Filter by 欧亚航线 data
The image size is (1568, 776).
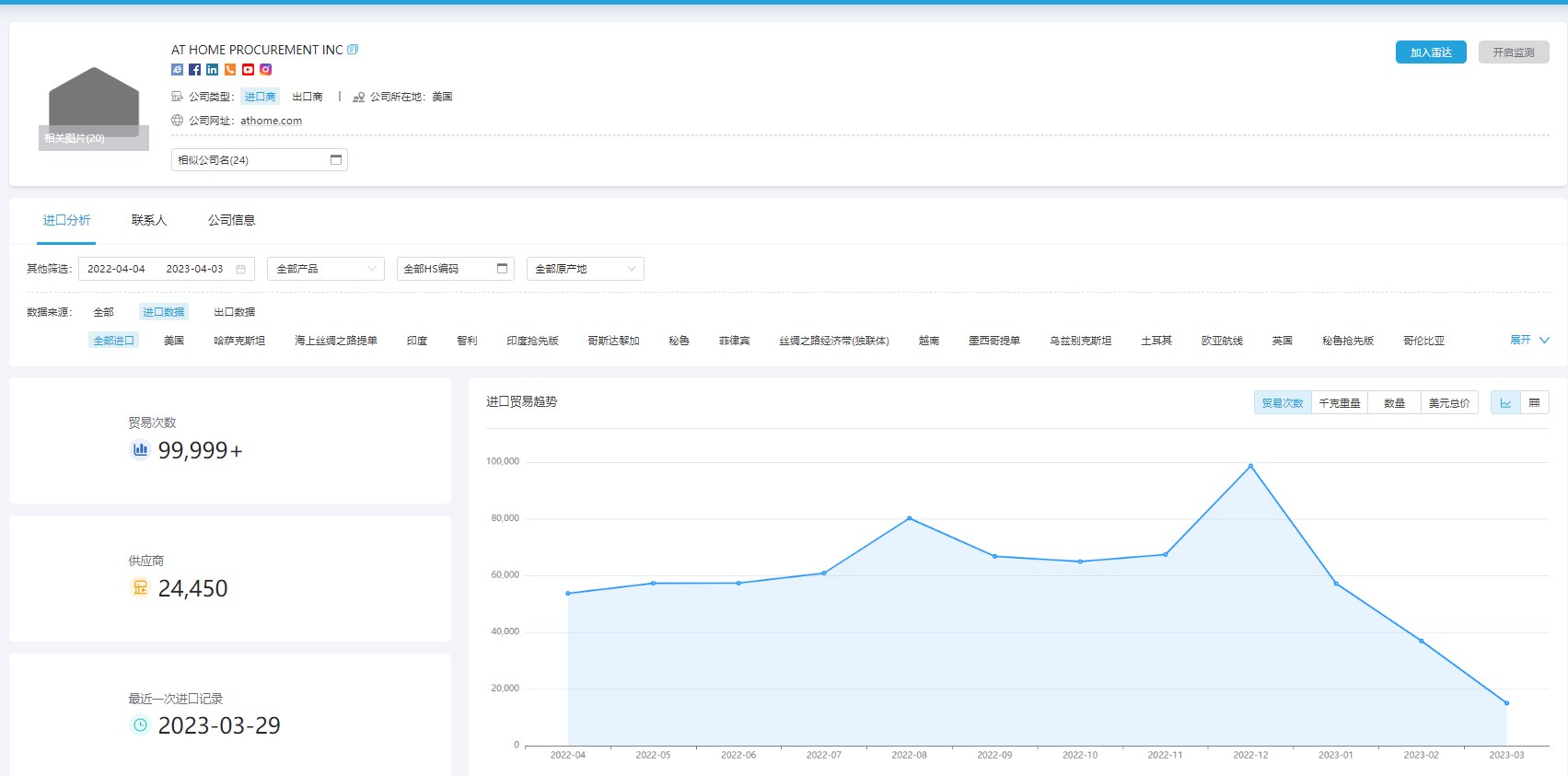click(x=1222, y=341)
